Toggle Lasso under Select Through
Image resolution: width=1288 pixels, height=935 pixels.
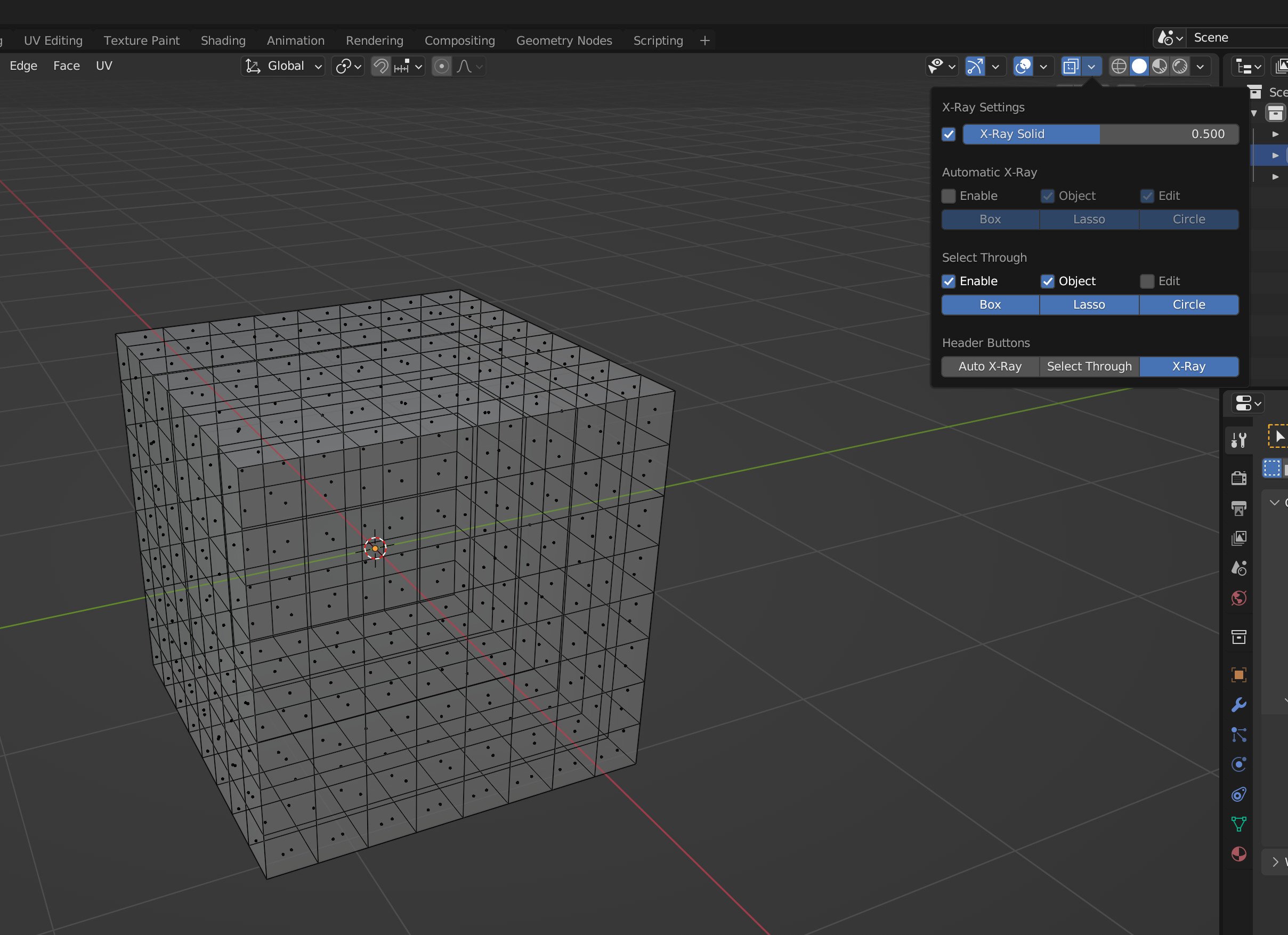[1089, 304]
